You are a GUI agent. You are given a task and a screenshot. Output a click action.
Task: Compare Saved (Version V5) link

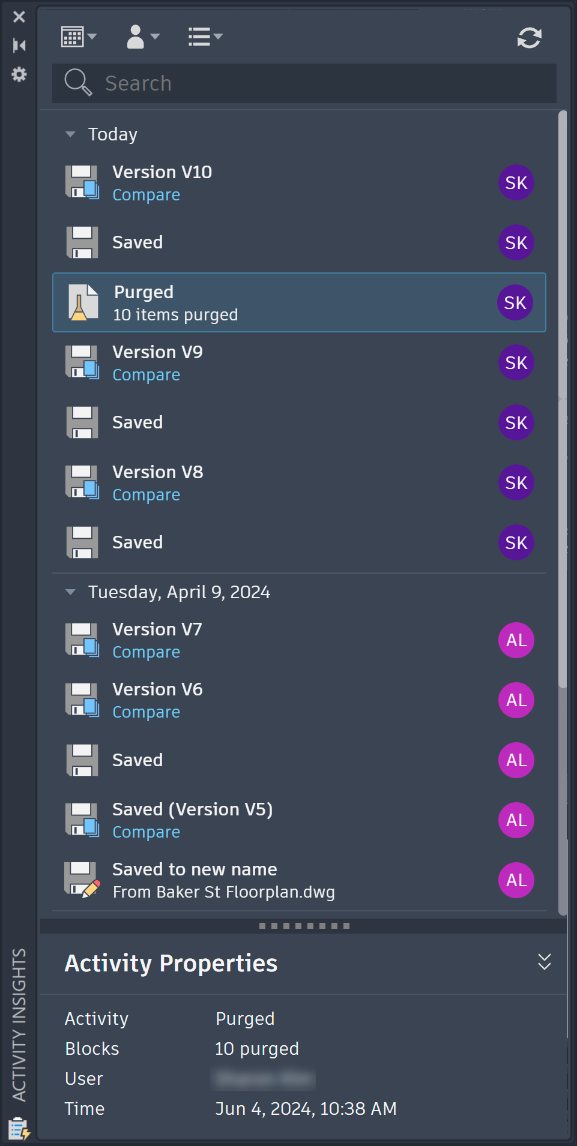click(x=146, y=832)
